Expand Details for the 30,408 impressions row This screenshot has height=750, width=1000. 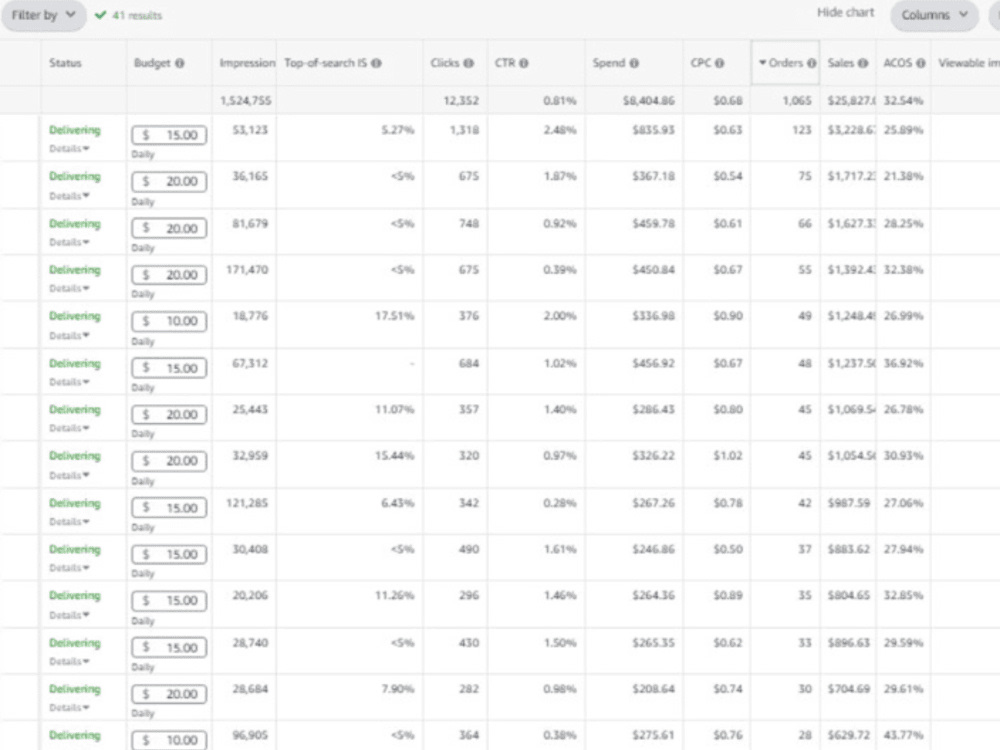pos(69,568)
